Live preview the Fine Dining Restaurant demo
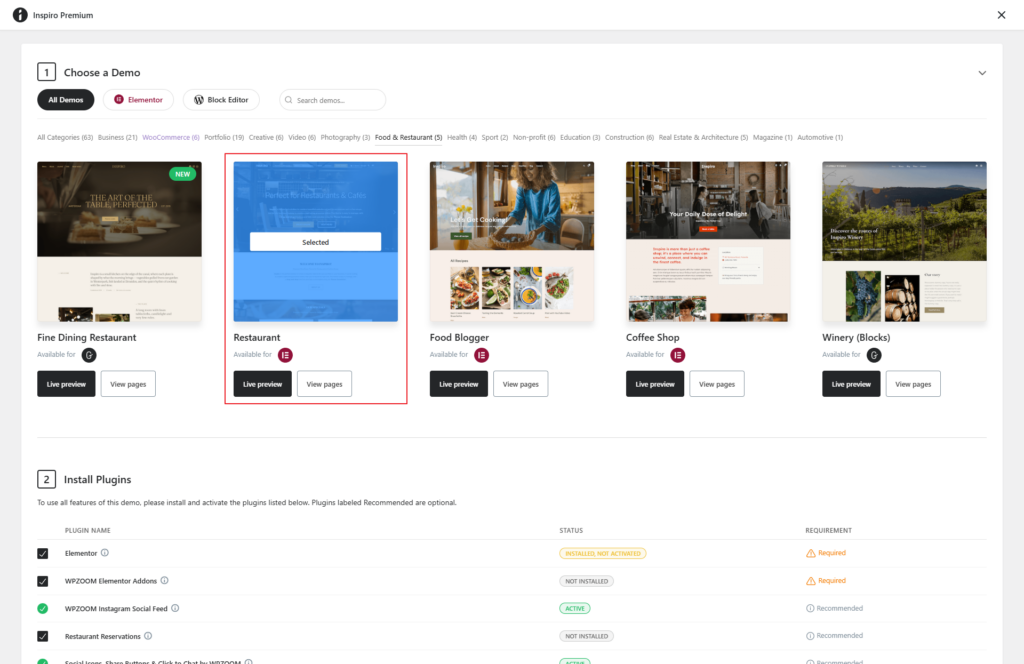 66,384
